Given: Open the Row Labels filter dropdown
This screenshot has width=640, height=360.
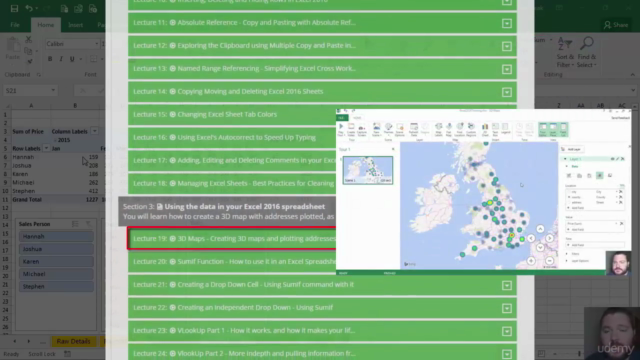Looking at the screenshot, I should coord(46,148).
